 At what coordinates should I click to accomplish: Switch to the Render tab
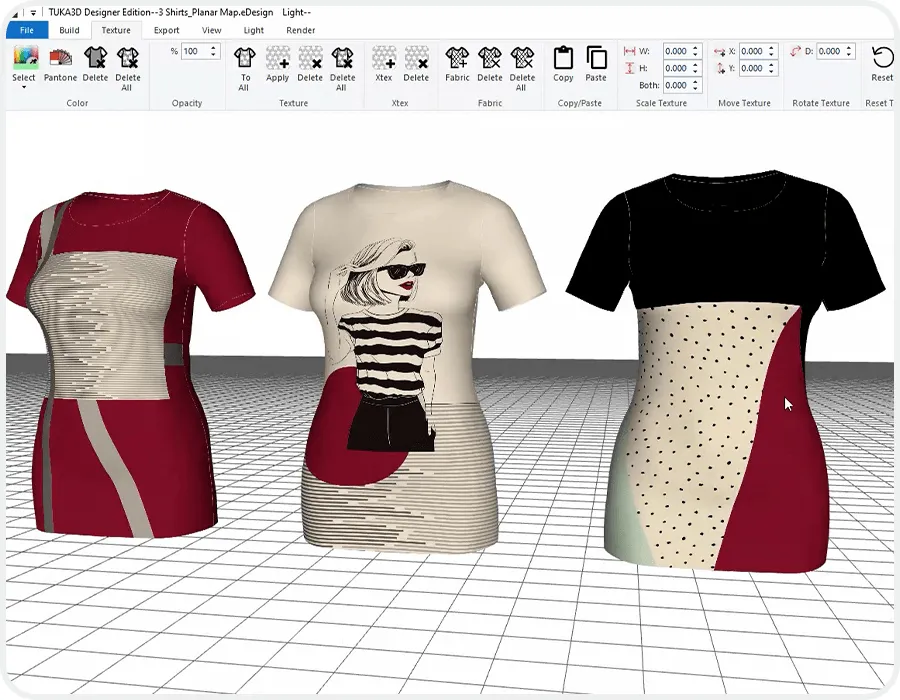click(x=300, y=30)
